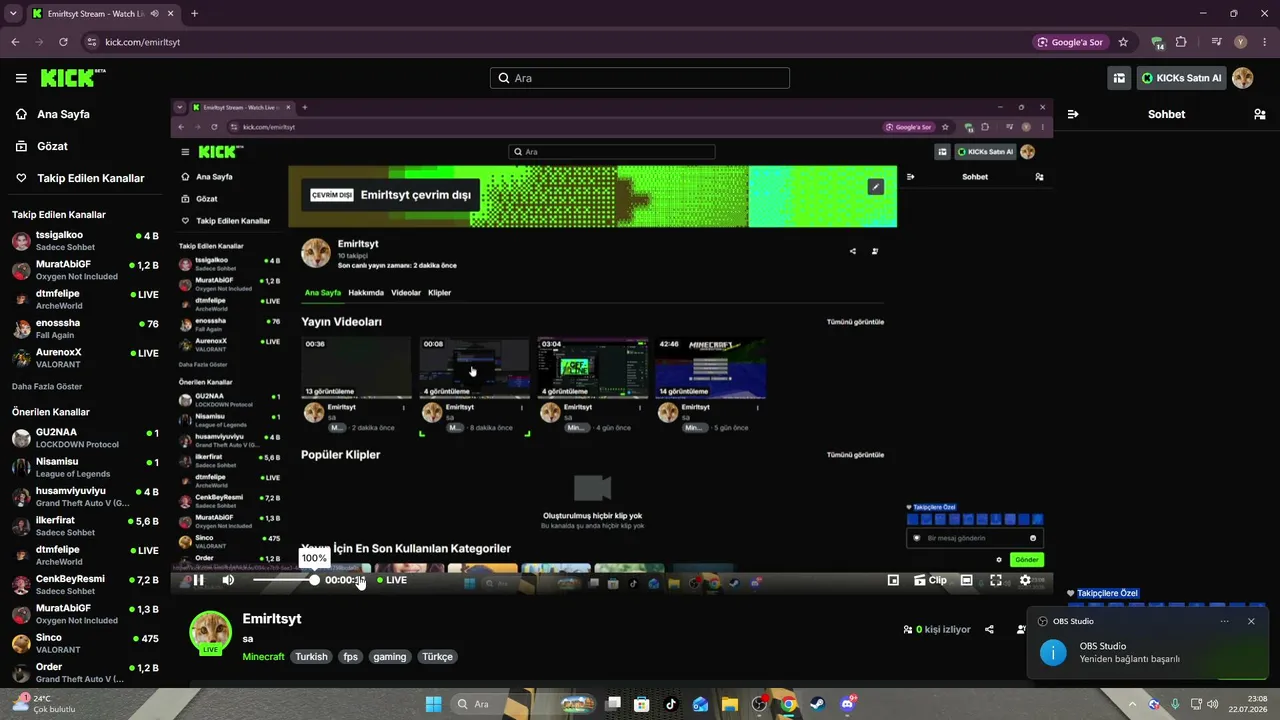Click the Ara search field on Kick
This screenshot has width=1280, height=720.
[x=640, y=78]
